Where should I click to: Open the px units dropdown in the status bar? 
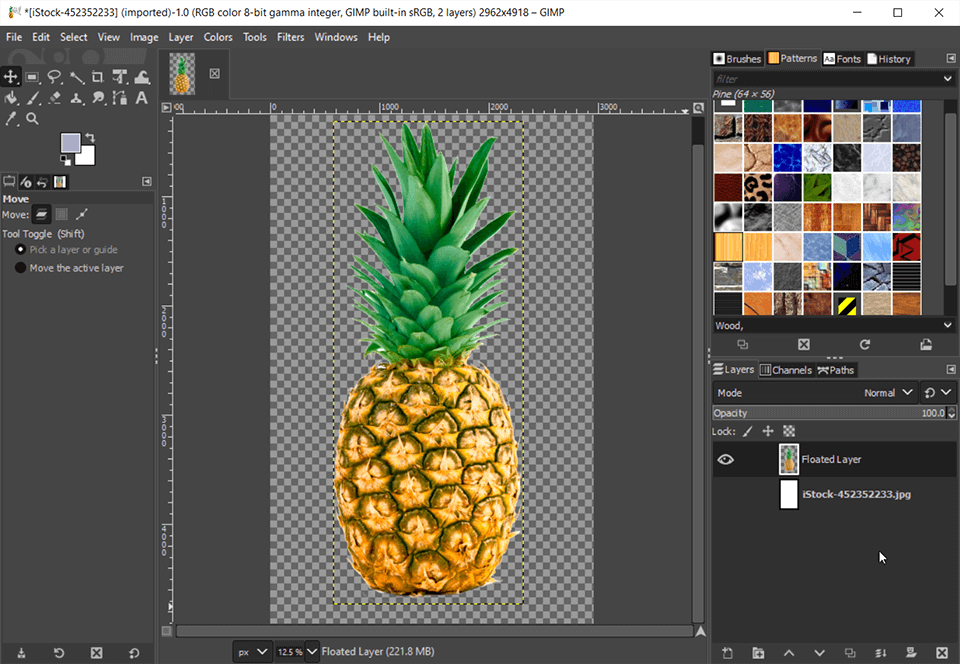point(252,652)
